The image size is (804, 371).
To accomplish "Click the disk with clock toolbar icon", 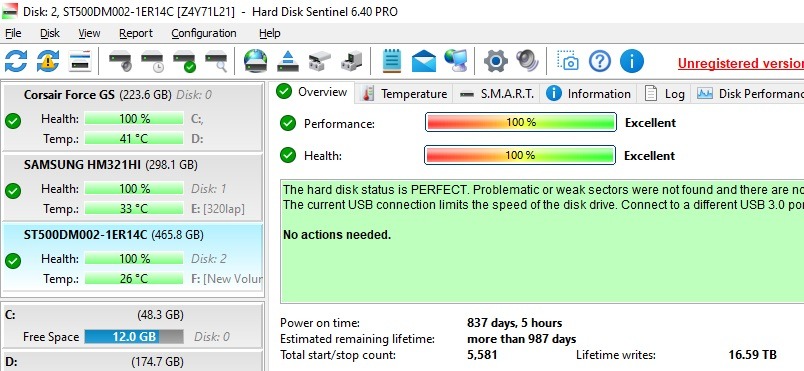I will point(152,61).
